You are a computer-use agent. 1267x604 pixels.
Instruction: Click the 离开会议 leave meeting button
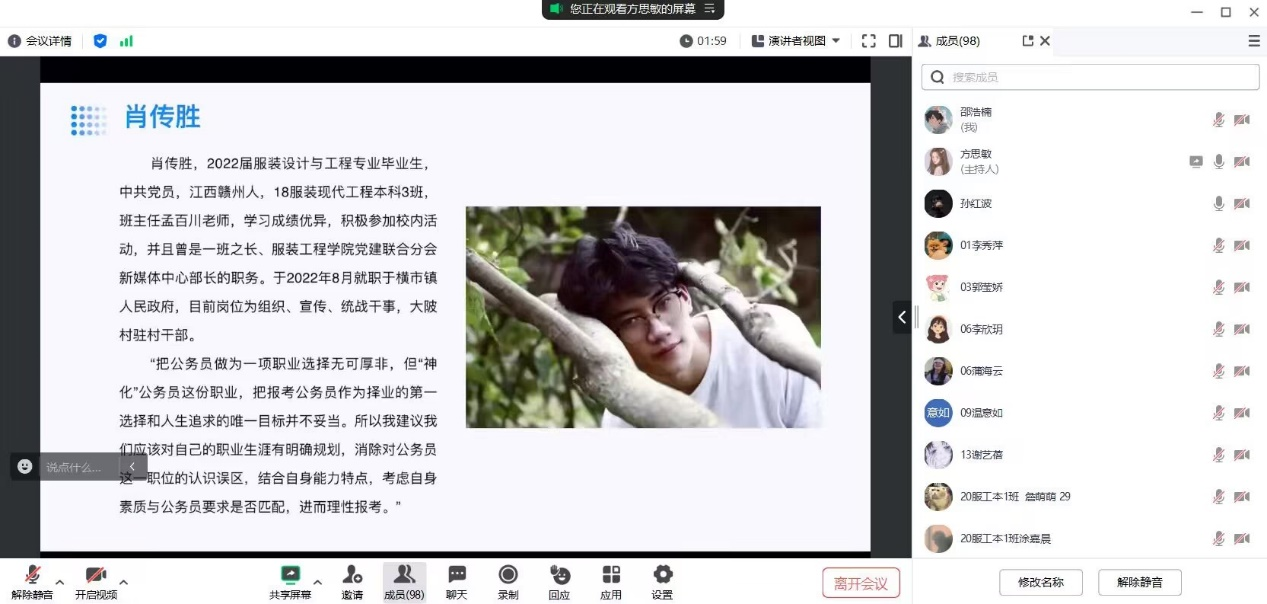(860, 582)
